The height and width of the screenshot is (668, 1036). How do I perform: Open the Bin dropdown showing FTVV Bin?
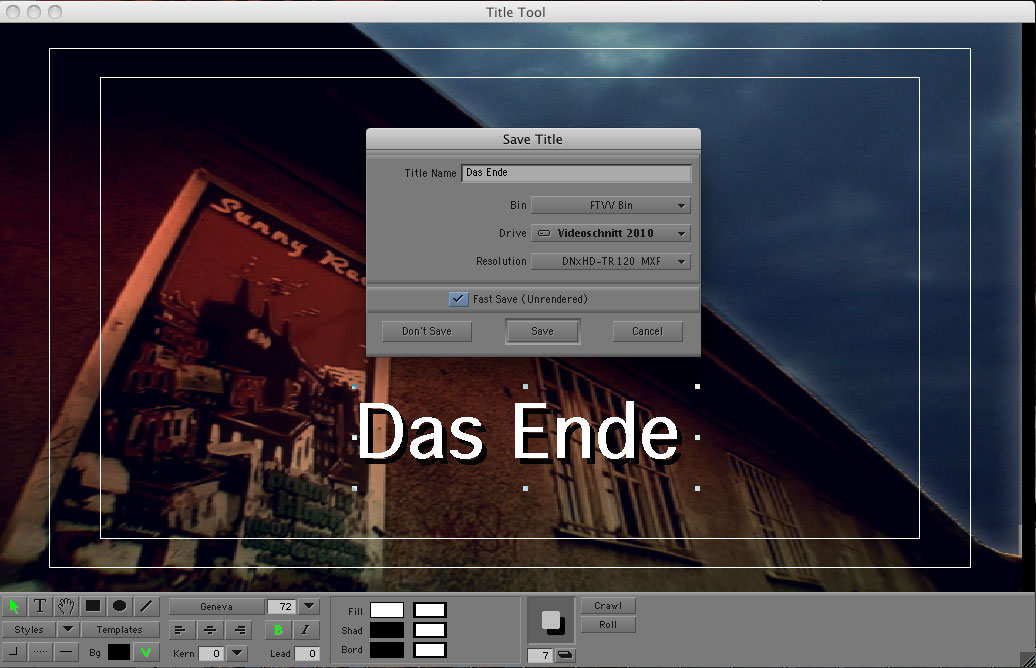tap(610, 205)
